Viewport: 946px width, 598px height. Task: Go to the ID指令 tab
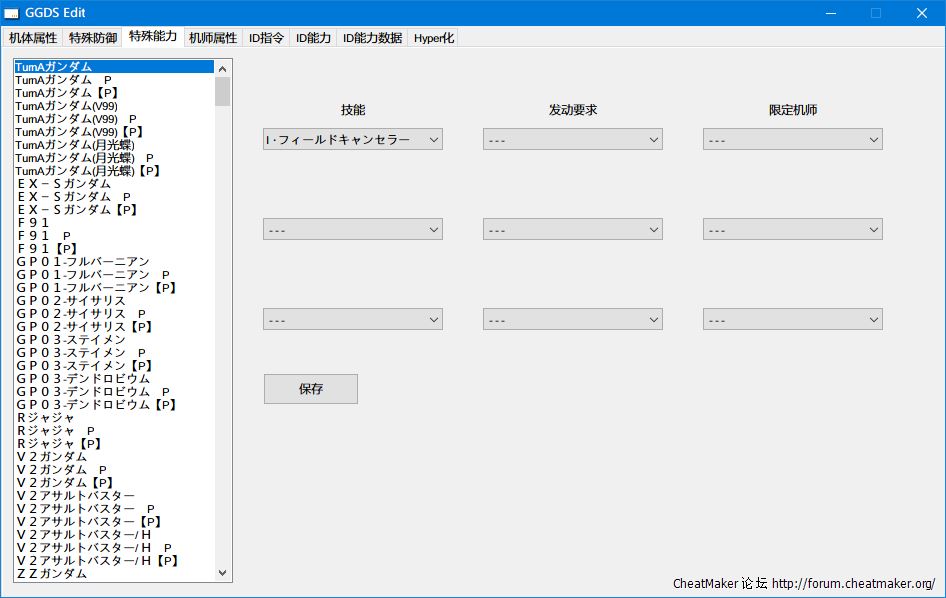266,38
